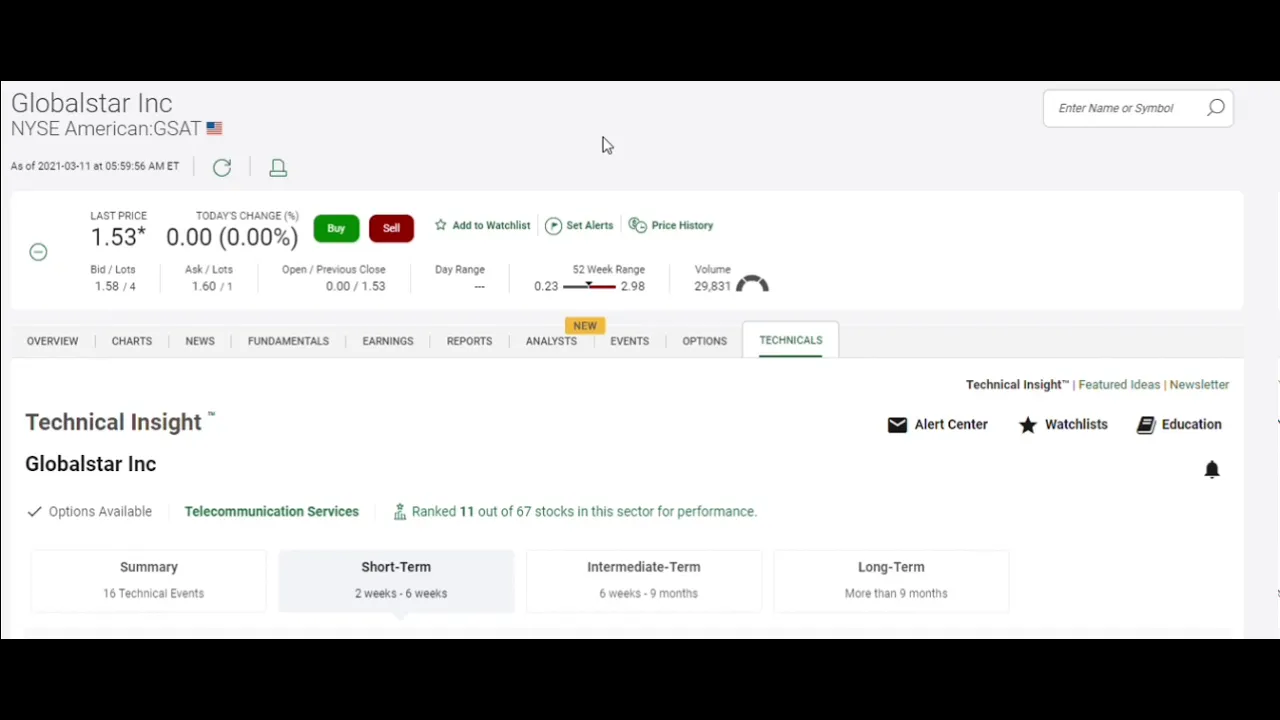Click the Education book icon
The width and height of the screenshot is (1280, 720).
click(1146, 425)
